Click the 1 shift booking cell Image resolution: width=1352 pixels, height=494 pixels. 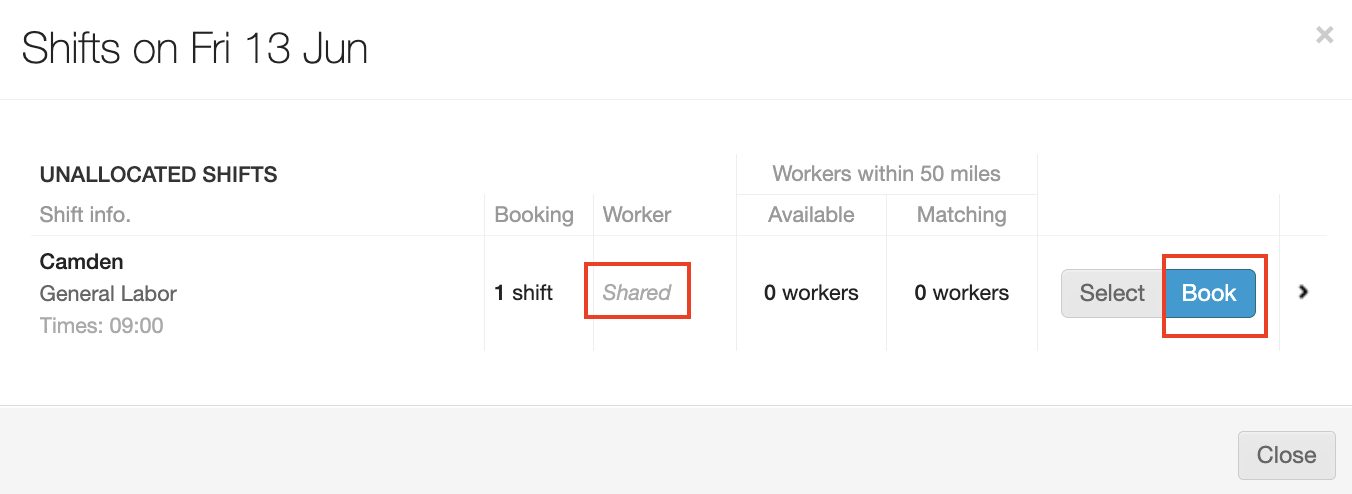[524, 293]
